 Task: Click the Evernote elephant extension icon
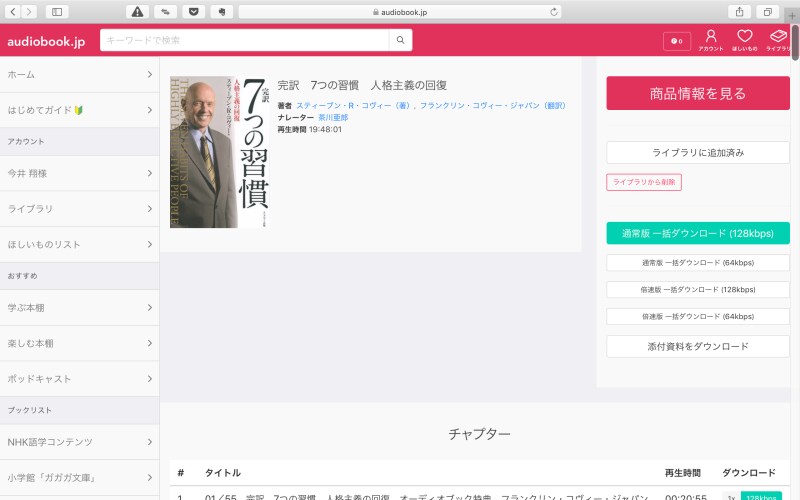click(x=221, y=12)
